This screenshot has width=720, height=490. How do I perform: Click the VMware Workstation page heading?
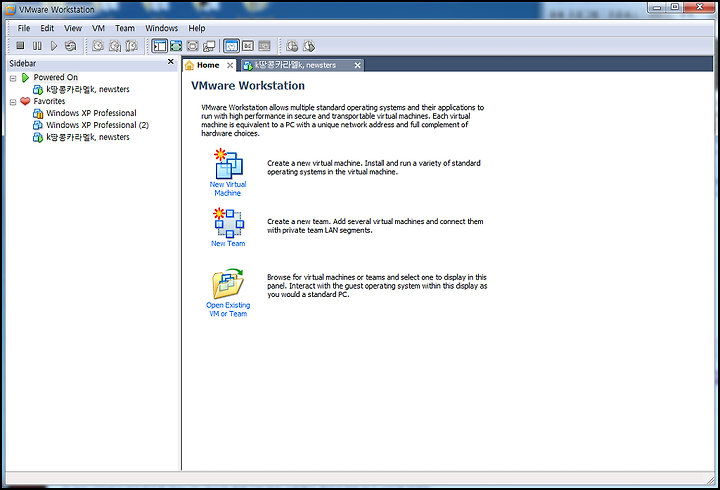(248, 85)
